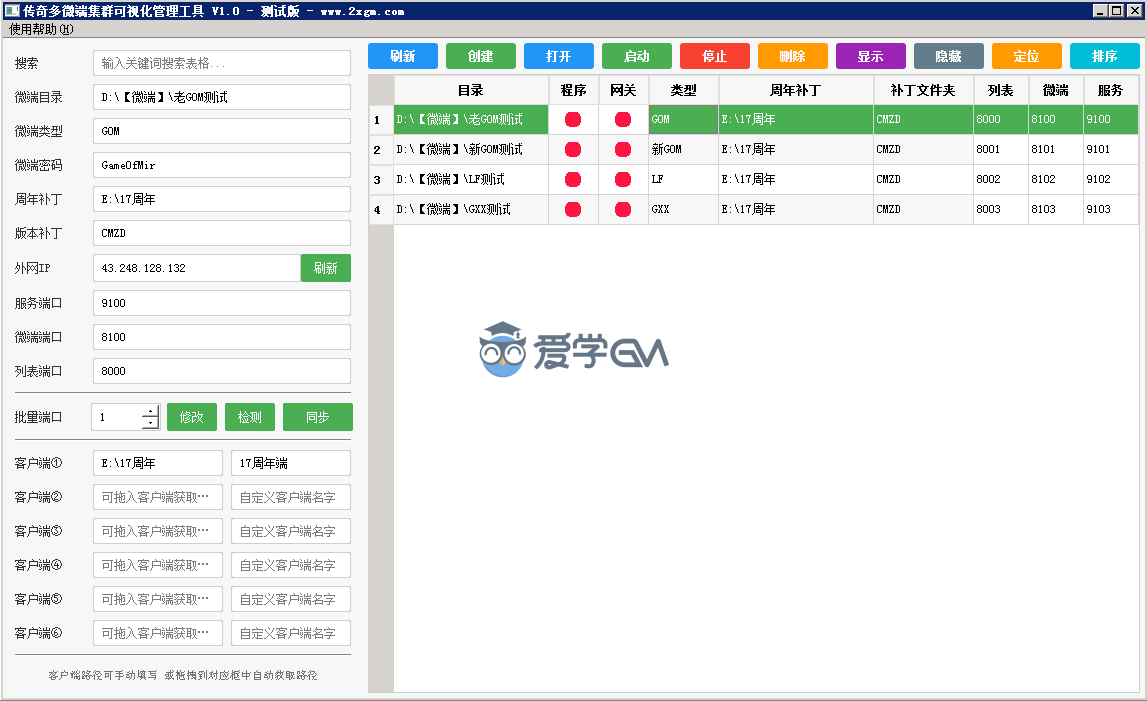Click the 网关 status dot for LF测试 row
Viewport: 1147px width, 701px height.
pos(623,180)
